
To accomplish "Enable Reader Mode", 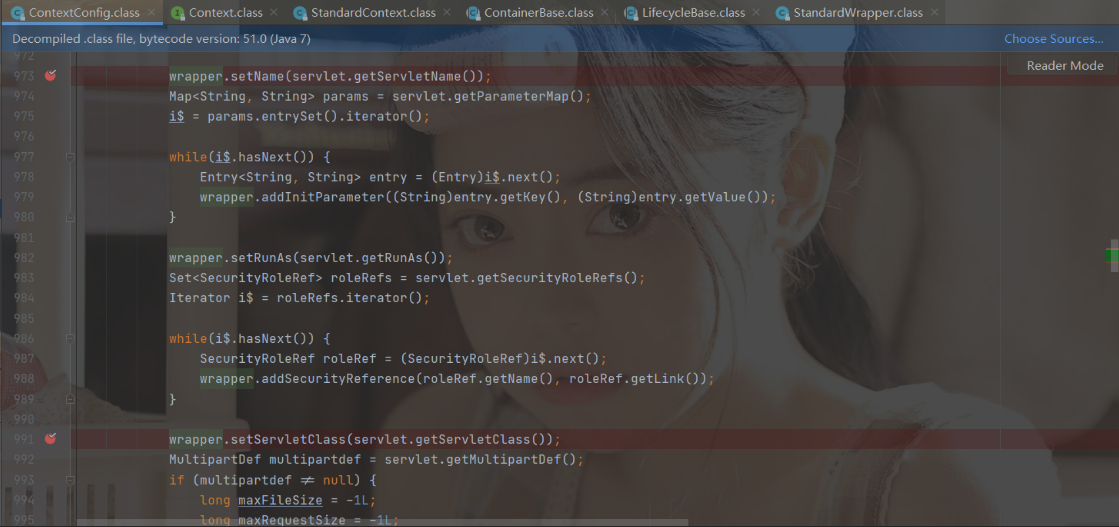I will click(x=1065, y=66).
